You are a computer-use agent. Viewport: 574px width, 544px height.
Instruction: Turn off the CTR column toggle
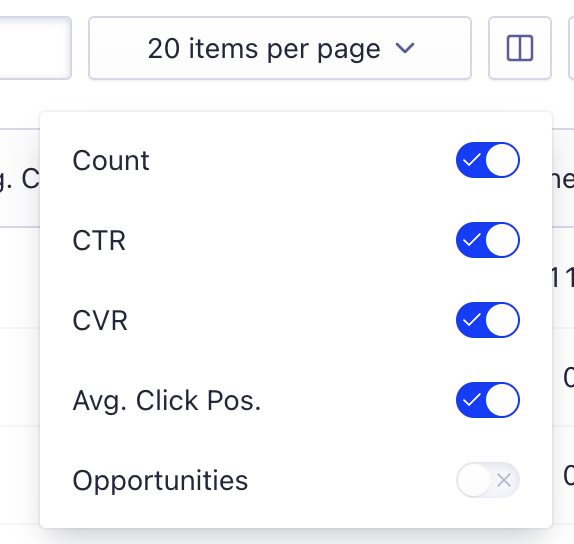coord(488,240)
